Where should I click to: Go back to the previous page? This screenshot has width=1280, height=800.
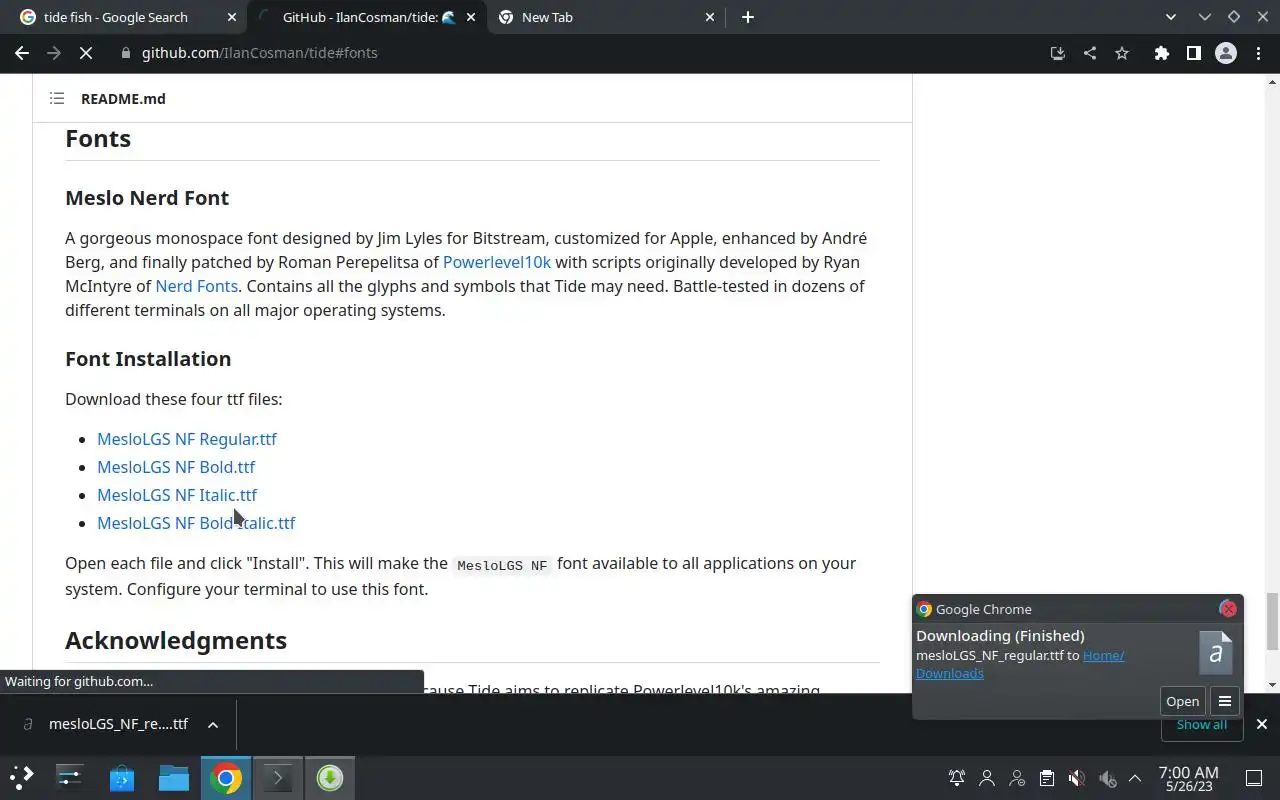pos(22,53)
